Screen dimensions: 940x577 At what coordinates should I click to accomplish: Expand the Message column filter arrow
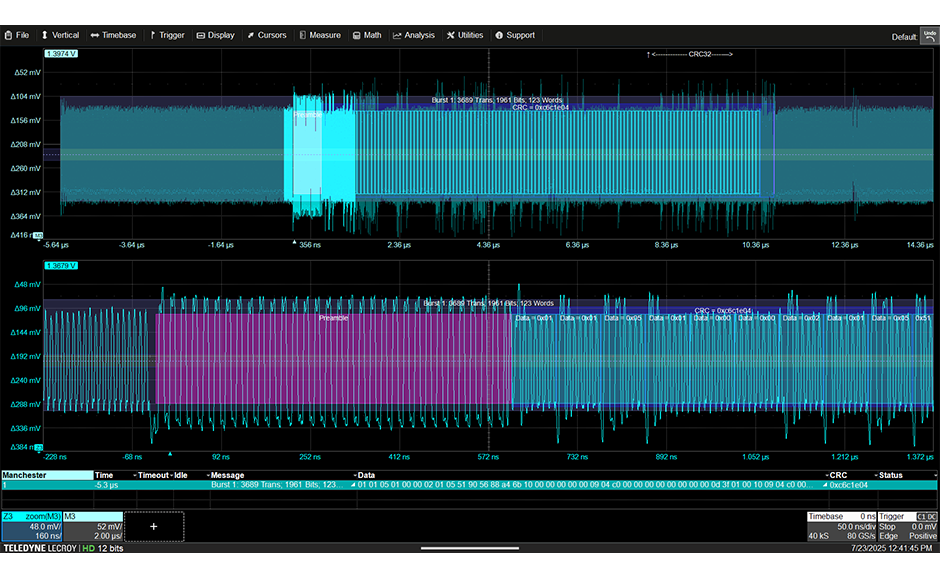pos(209,475)
